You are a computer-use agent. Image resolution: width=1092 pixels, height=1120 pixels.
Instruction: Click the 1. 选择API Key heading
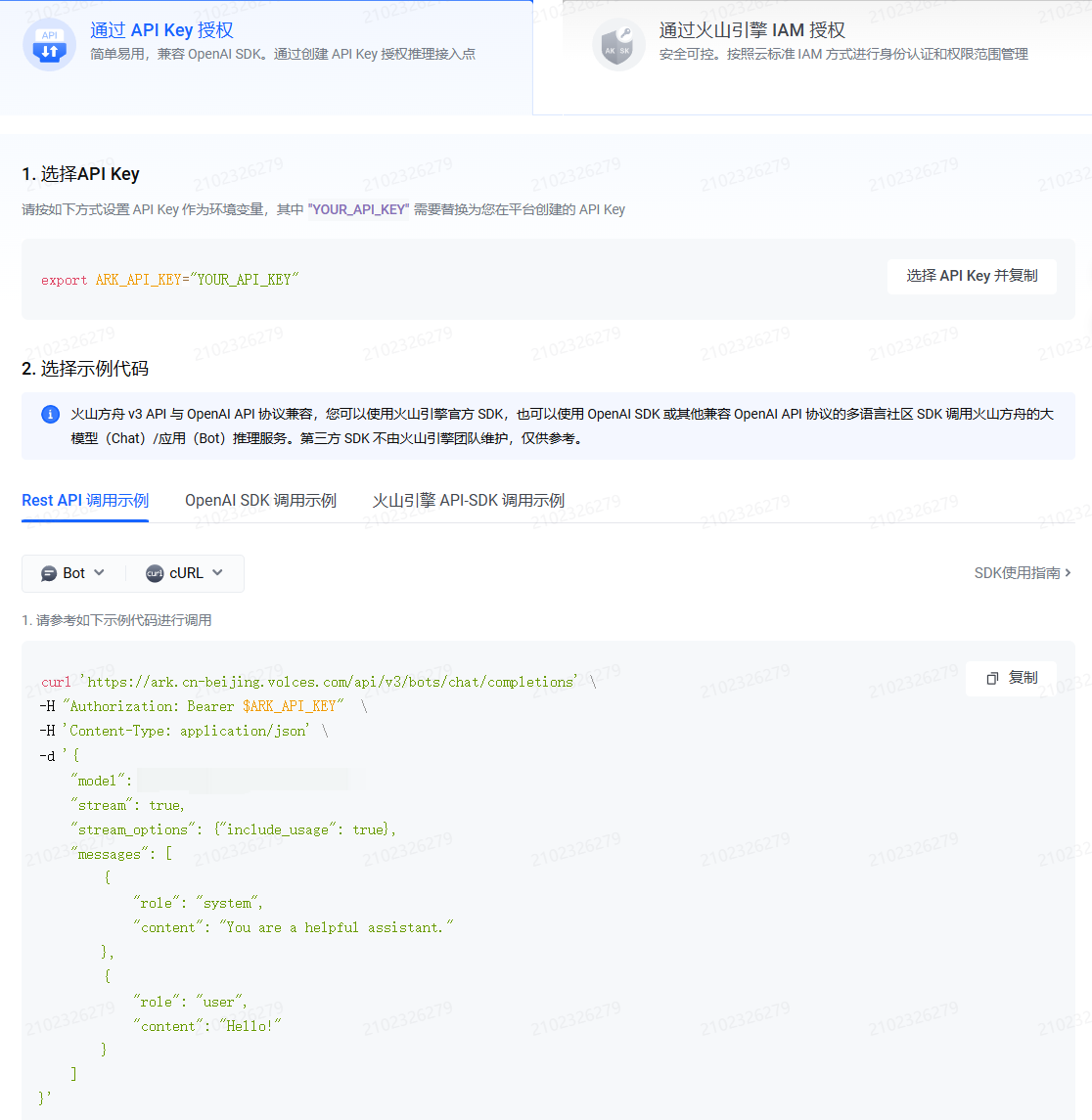(81, 174)
